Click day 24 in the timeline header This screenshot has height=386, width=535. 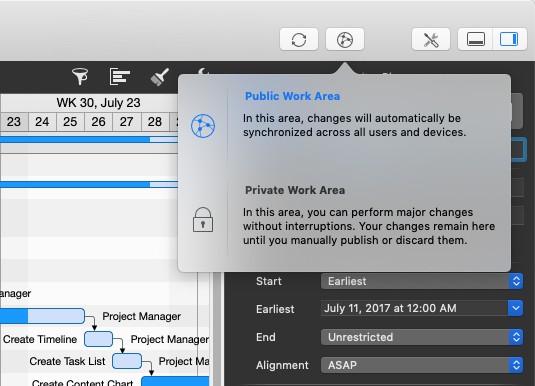(42, 121)
